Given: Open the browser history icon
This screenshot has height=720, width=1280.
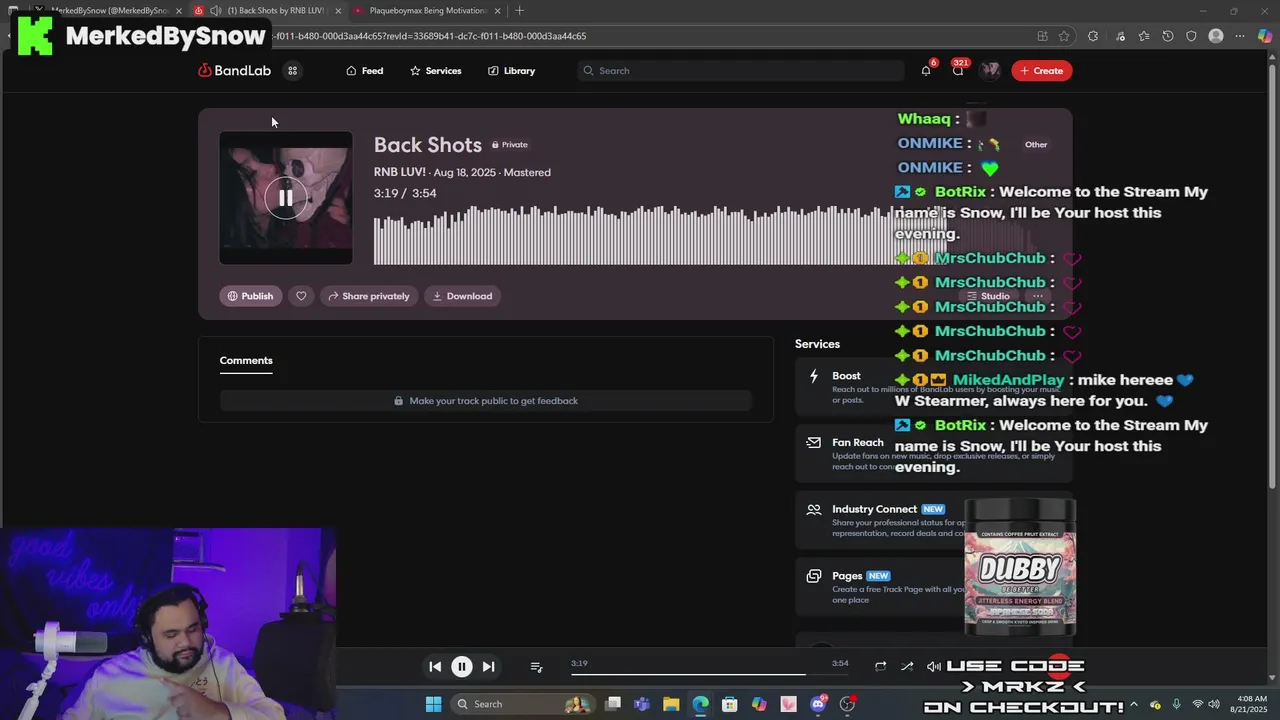Looking at the screenshot, I should click(1168, 36).
